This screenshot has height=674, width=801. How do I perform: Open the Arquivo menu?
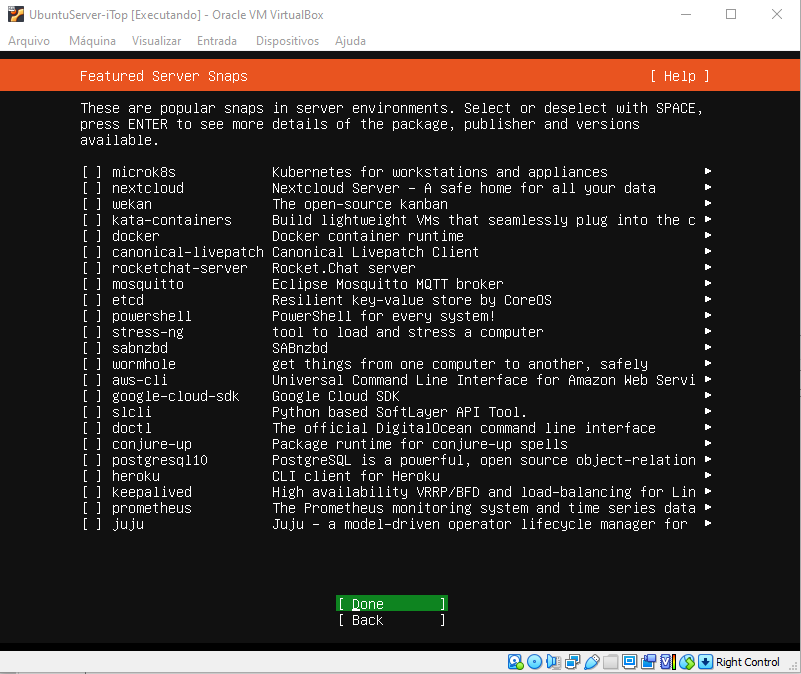29,41
